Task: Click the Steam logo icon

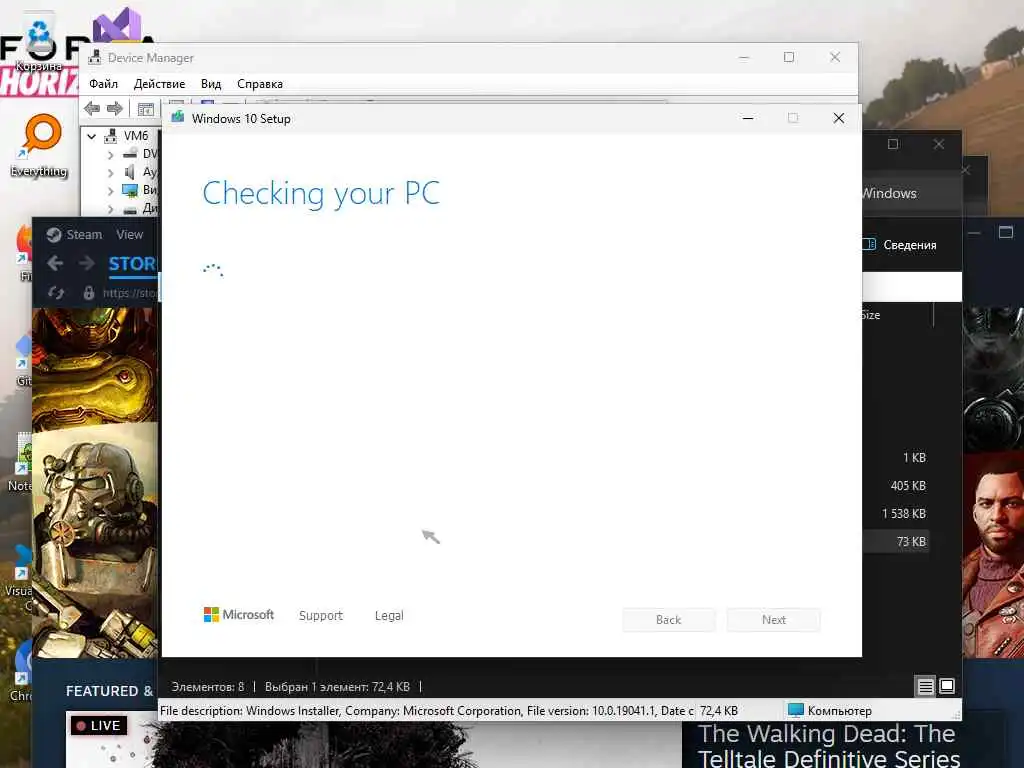Action: 54,234
